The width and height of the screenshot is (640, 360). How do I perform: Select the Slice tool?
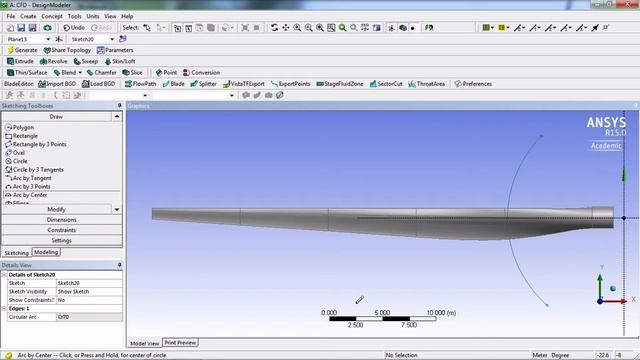(x=132, y=73)
